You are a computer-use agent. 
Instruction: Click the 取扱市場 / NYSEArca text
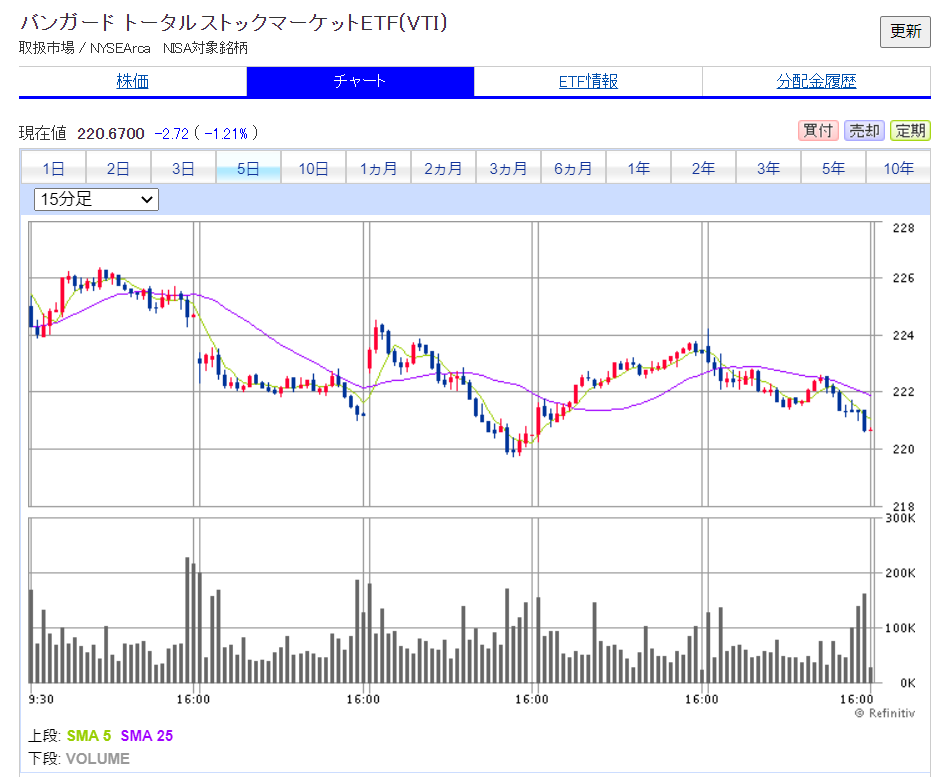85,48
